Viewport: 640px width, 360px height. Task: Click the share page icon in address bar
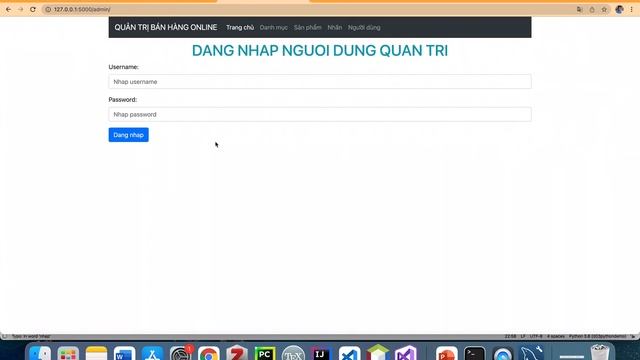(592, 9)
